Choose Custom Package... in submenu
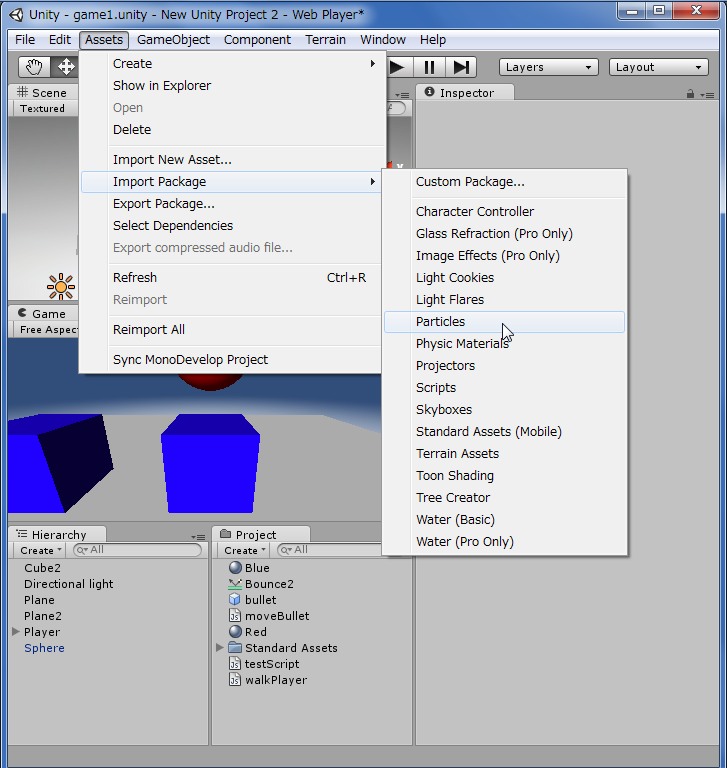The image size is (727, 768). pyautogui.click(x=505, y=182)
